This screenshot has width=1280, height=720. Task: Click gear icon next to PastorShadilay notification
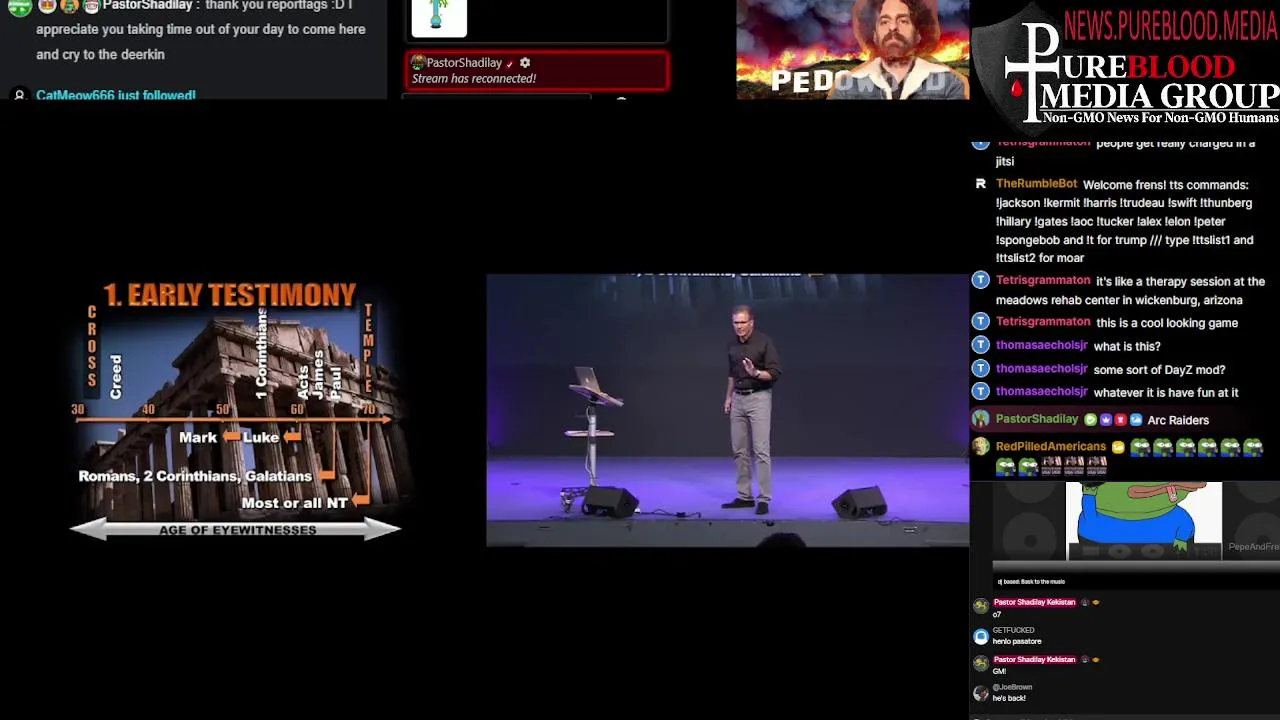point(525,63)
